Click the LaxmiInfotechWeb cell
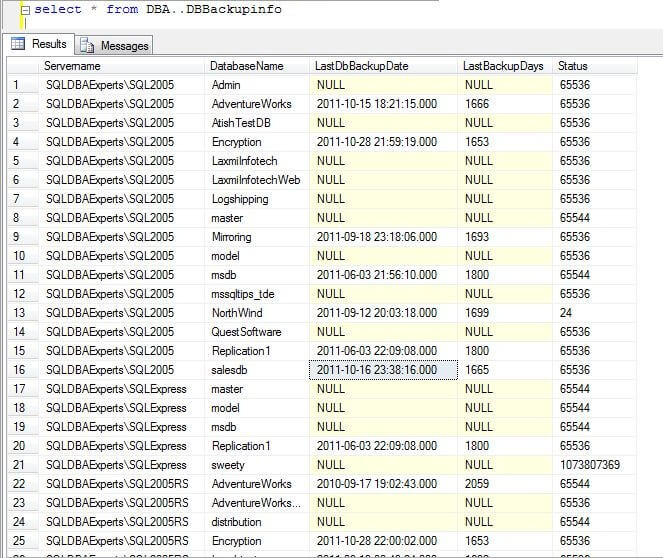 tap(257, 180)
